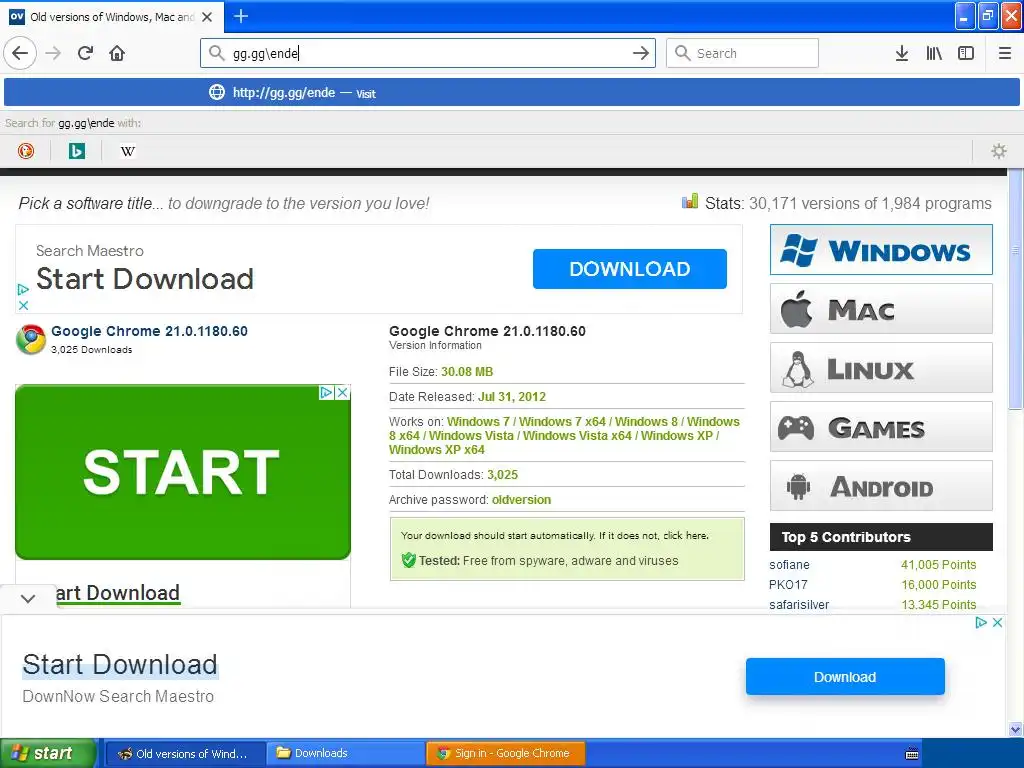Select the Android category button
Screen dimensions: 1024x768
[881, 486]
